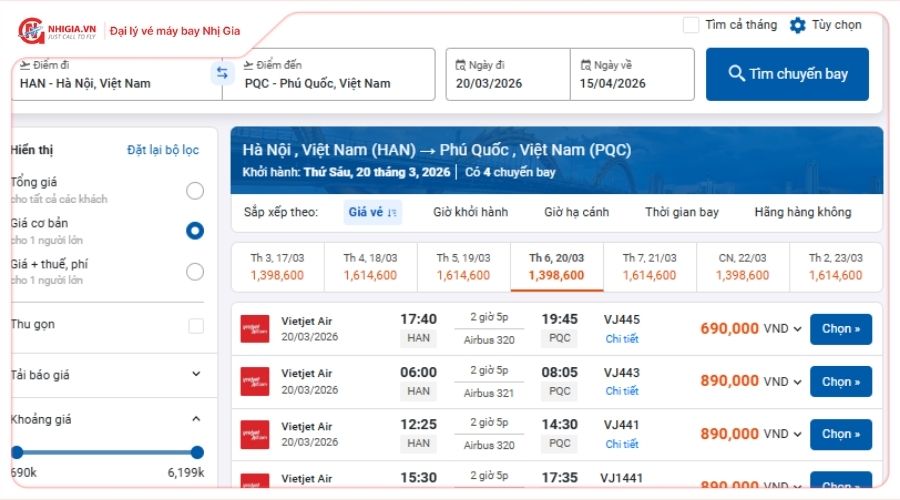
Task: Collapse the Khoảng giá section
Action: (196, 418)
